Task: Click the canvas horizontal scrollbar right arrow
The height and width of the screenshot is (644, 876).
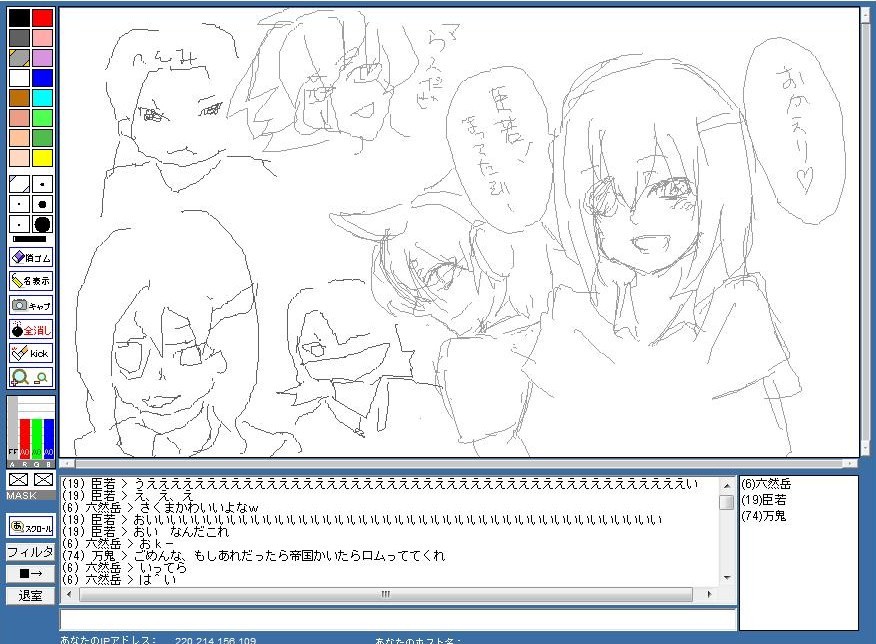Action: point(850,464)
